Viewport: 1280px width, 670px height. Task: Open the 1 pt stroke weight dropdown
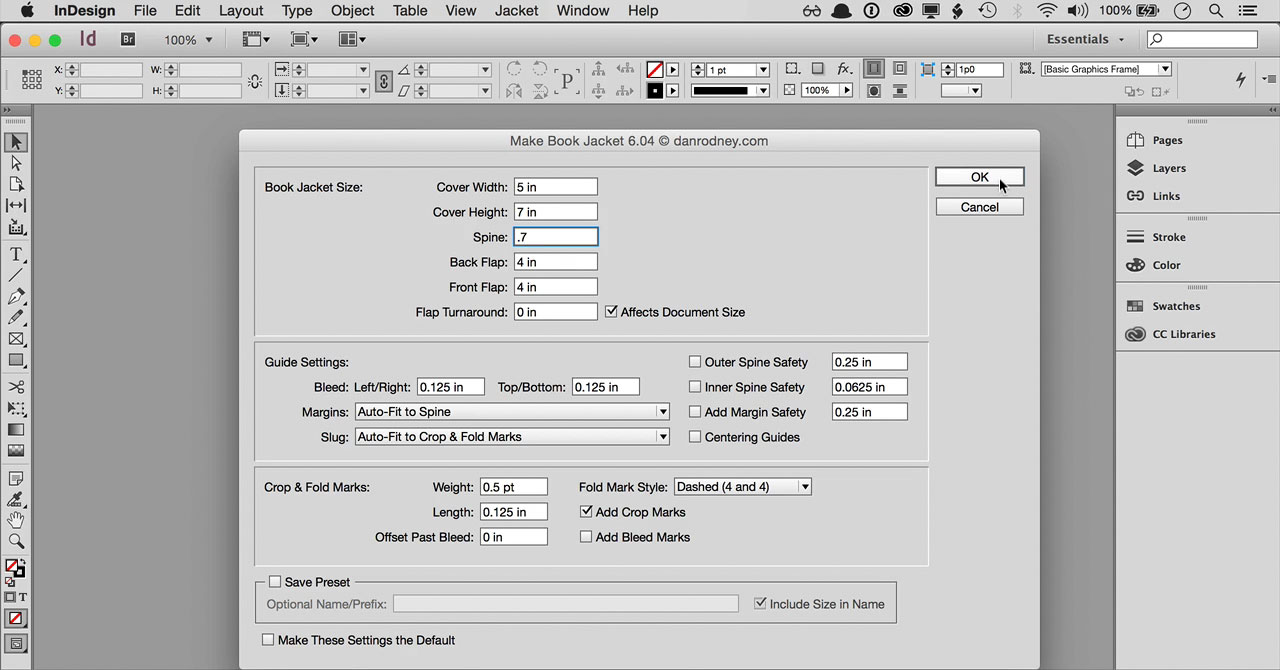[x=763, y=70]
